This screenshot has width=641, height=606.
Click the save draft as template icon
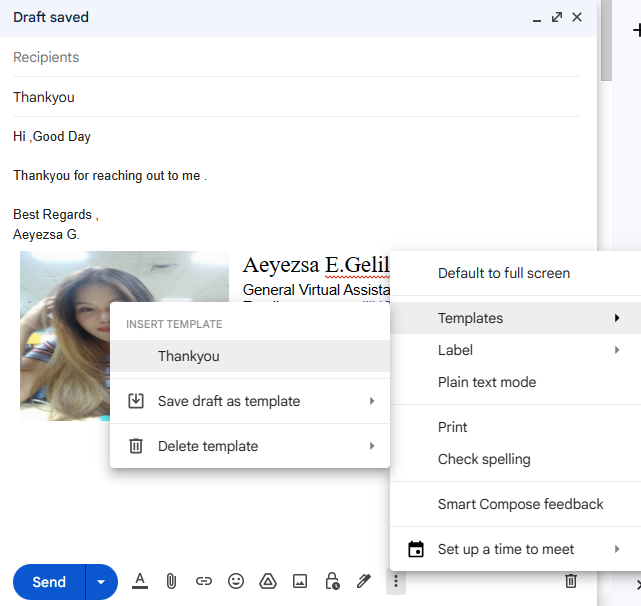pos(136,401)
